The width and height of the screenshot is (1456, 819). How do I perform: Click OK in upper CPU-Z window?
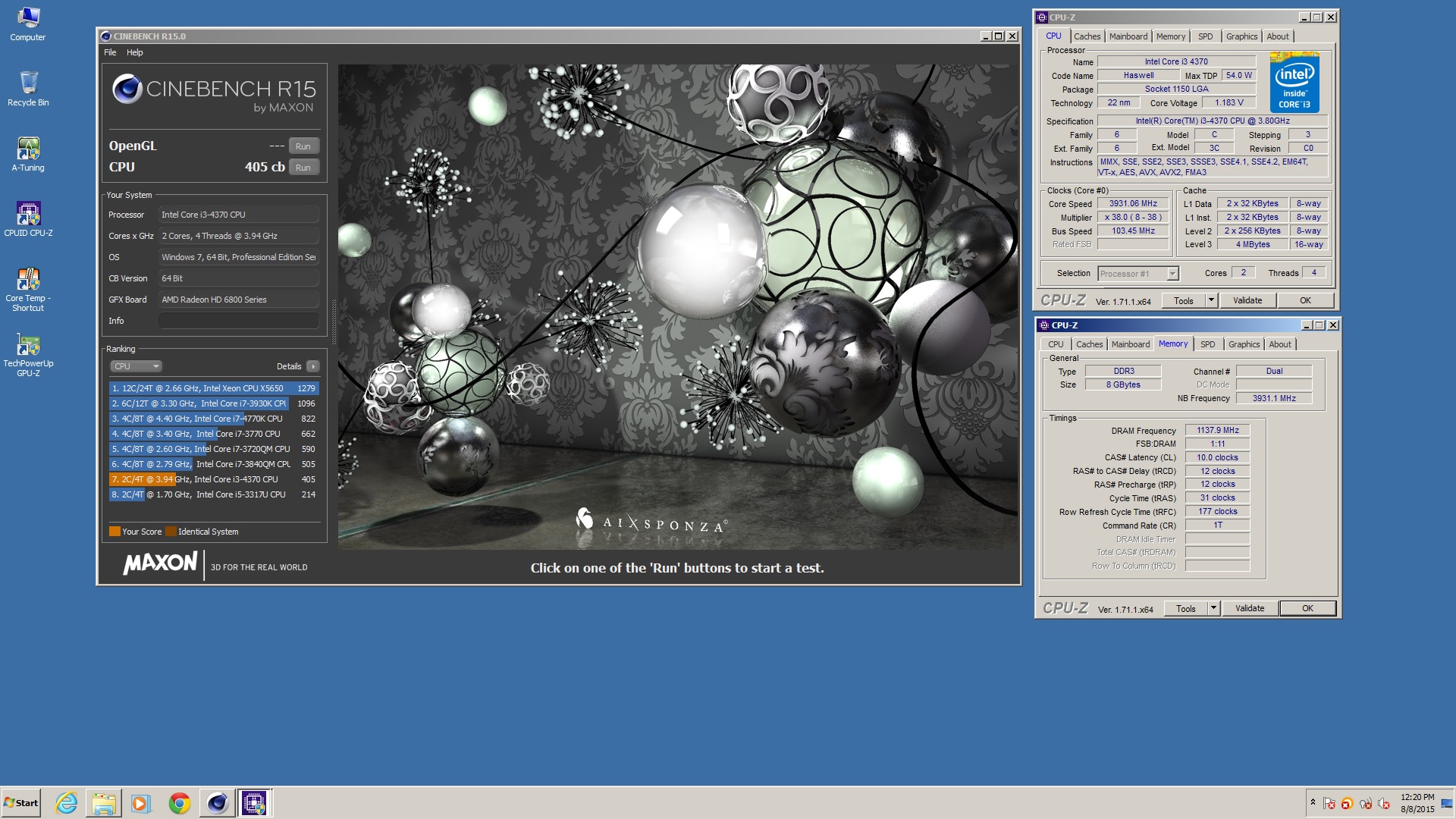click(1305, 300)
